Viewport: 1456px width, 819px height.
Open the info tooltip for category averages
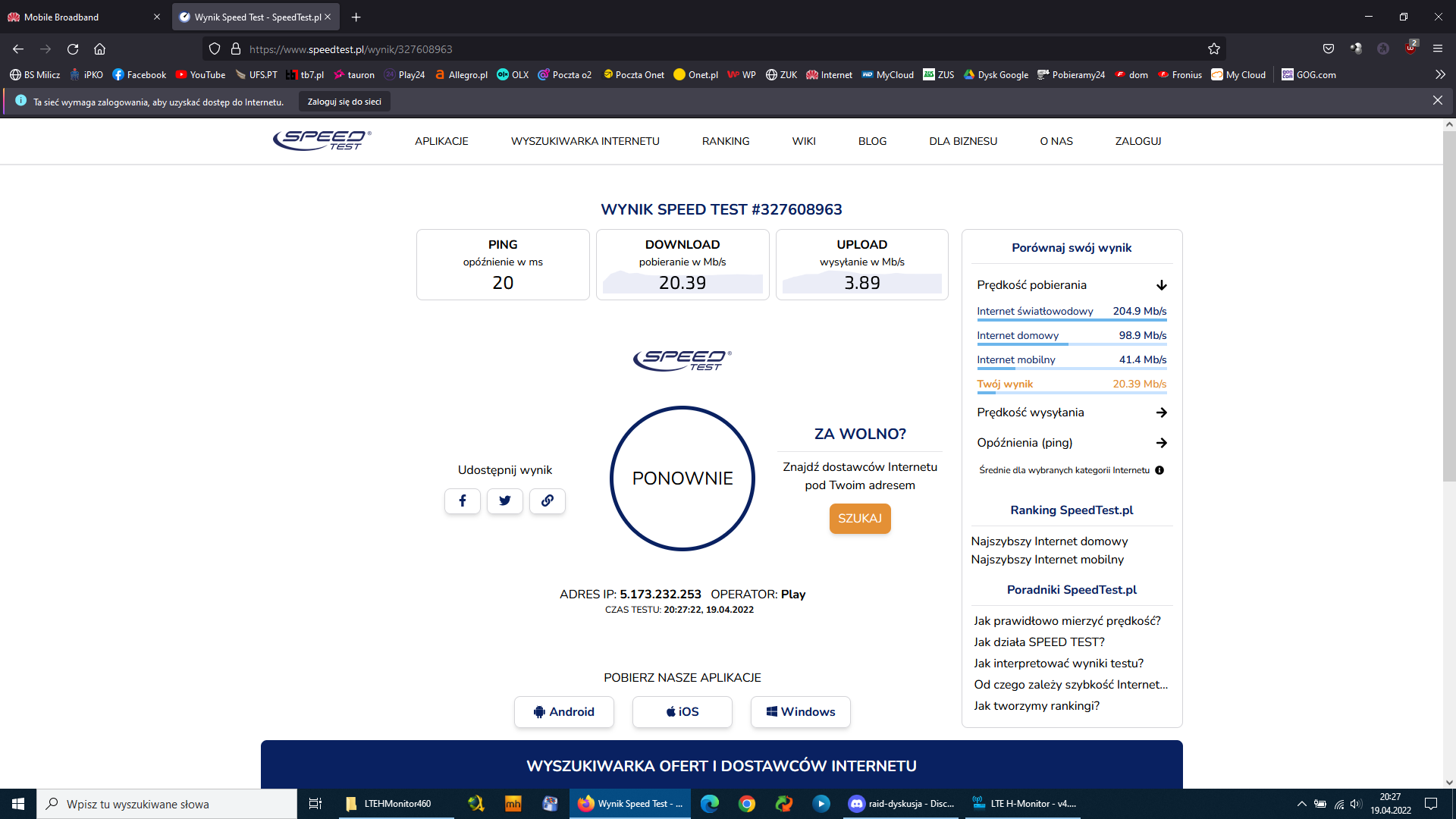(x=1159, y=470)
